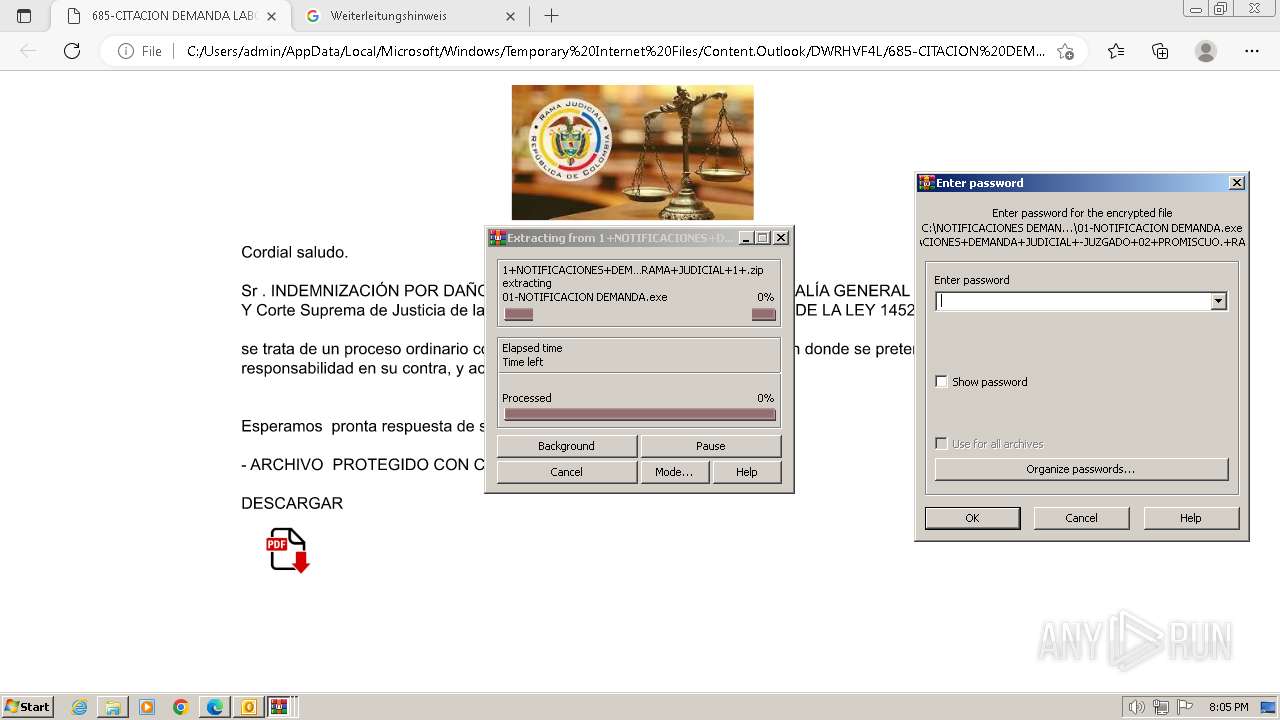Close the extracting dialog
This screenshot has height=720, width=1280.
781,238
